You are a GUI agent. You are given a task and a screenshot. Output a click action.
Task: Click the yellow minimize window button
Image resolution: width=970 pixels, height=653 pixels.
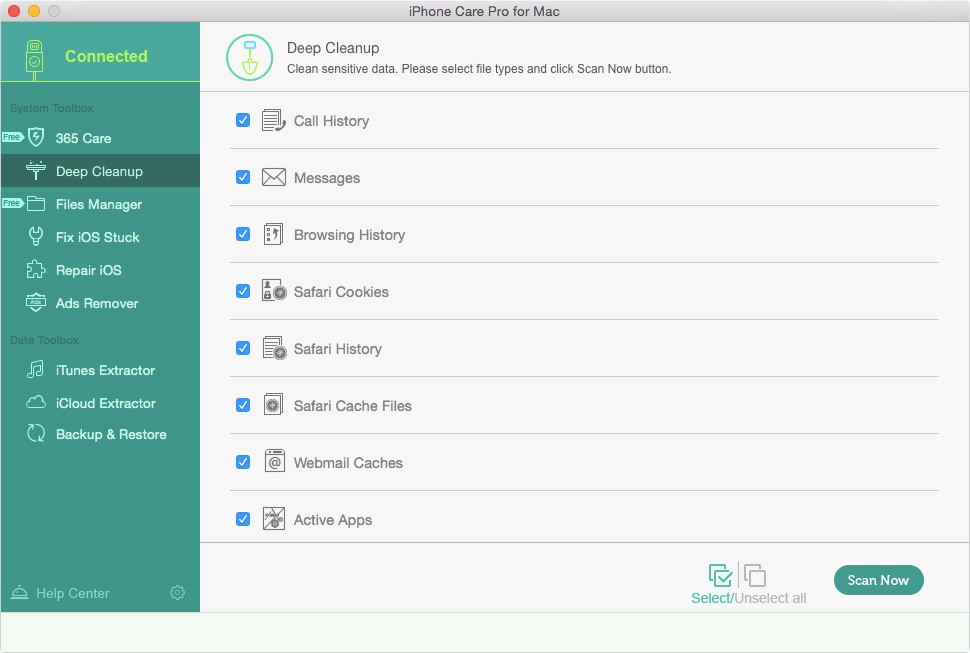(34, 11)
